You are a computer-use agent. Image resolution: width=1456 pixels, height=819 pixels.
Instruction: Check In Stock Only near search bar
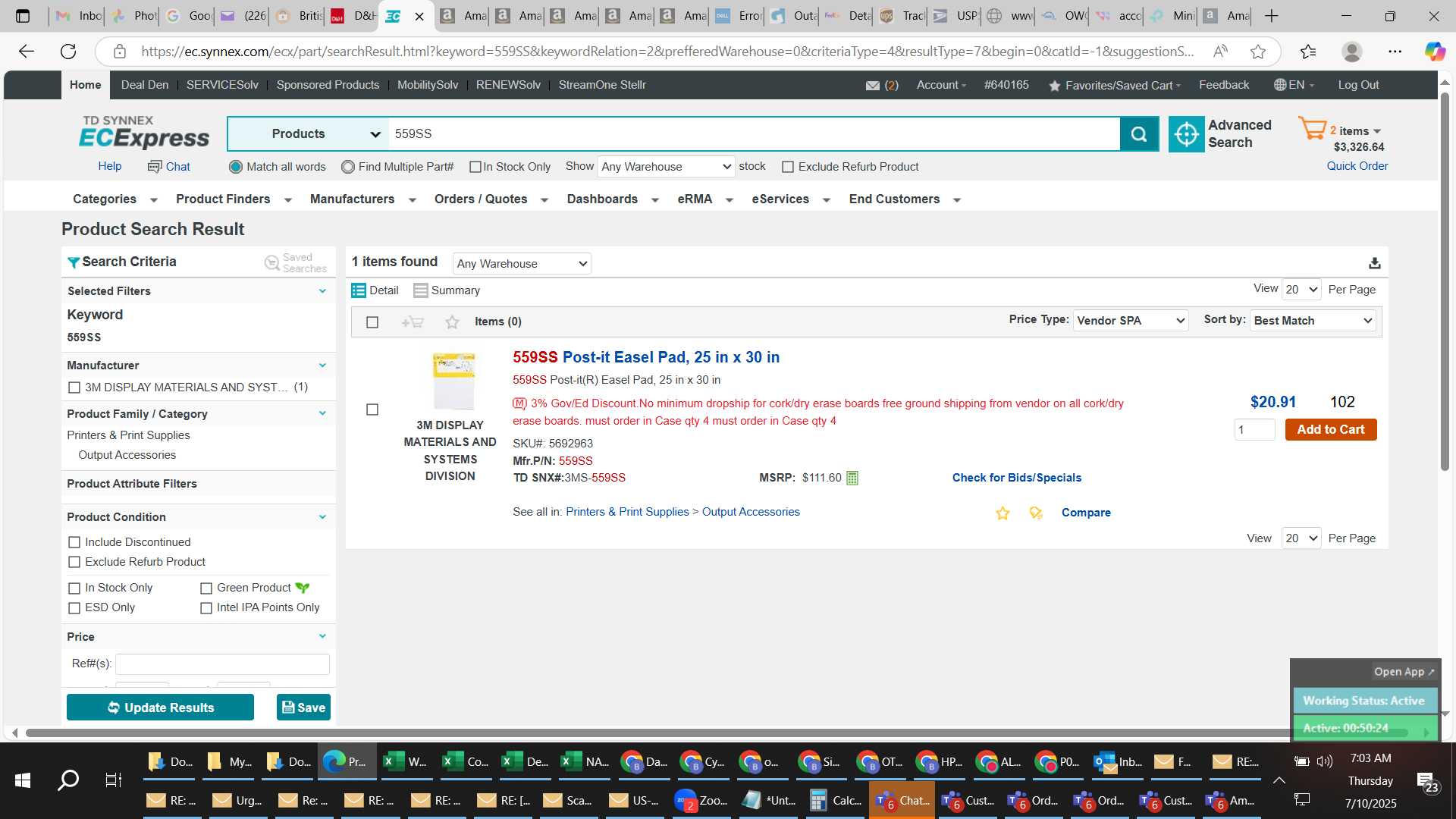coord(475,167)
